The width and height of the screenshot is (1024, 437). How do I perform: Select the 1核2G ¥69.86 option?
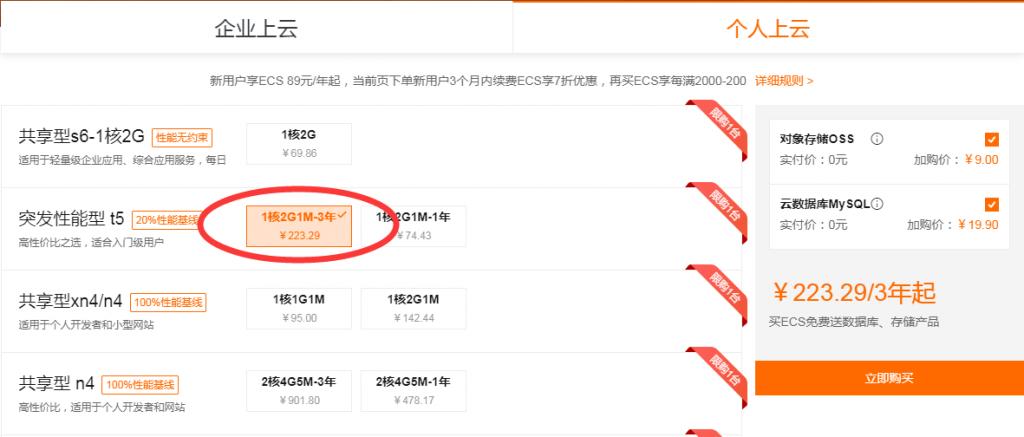pyautogui.click(x=299, y=144)
